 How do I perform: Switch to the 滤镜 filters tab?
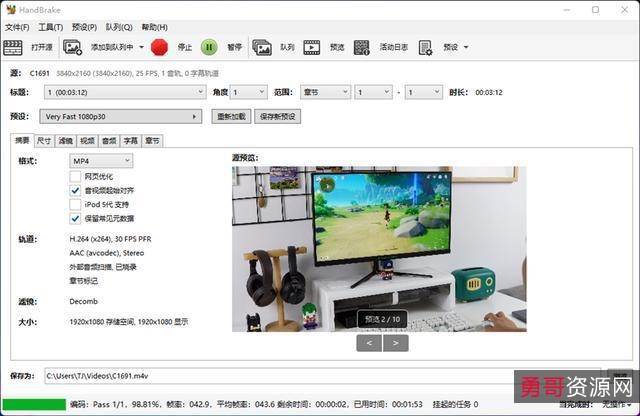click(65, 141)
